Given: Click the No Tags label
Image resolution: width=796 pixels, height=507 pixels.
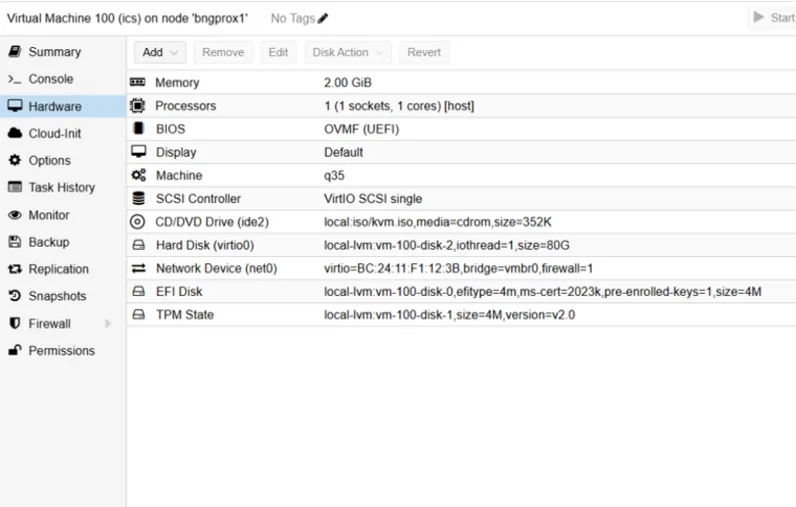Looking at the screenshot, I should [293, 18].
